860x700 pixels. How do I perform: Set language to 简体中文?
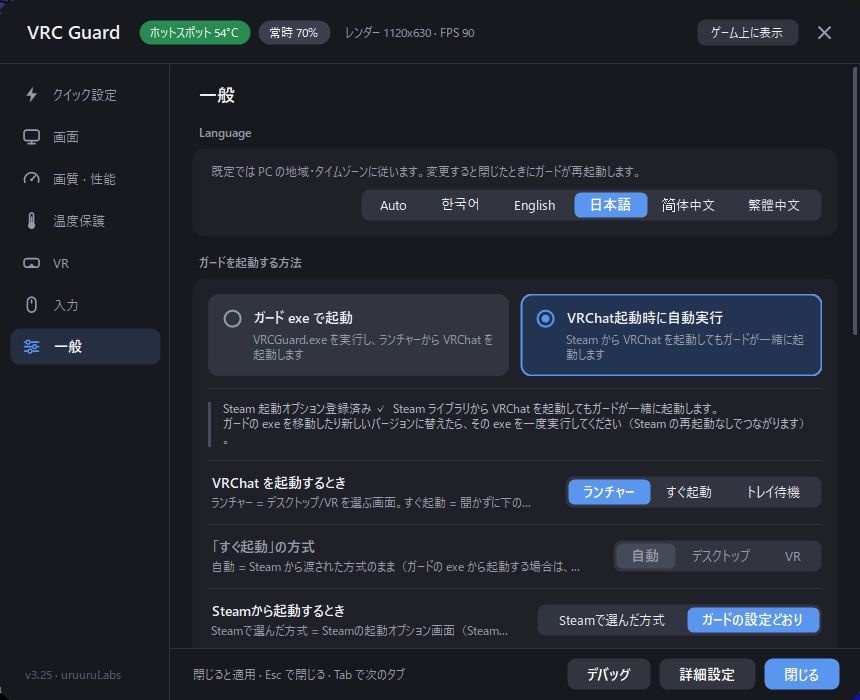coord(688,205)
